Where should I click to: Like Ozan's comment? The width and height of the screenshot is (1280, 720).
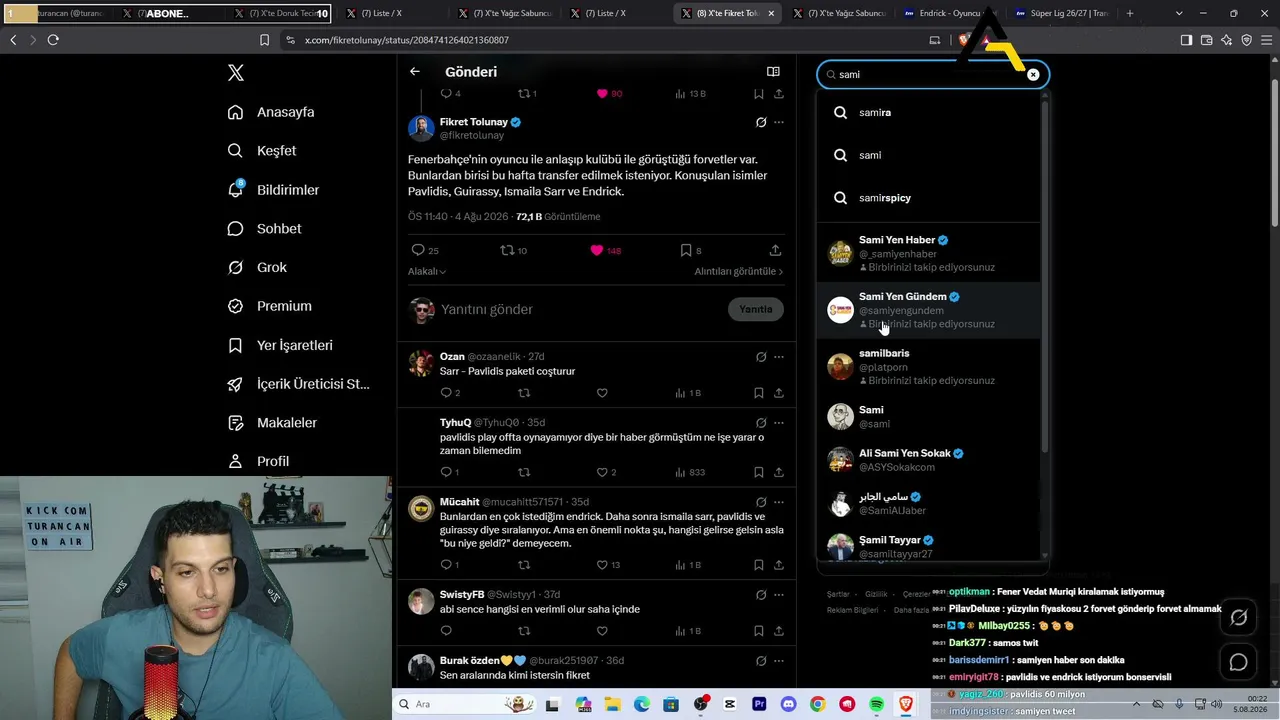(x=602, y=393)
